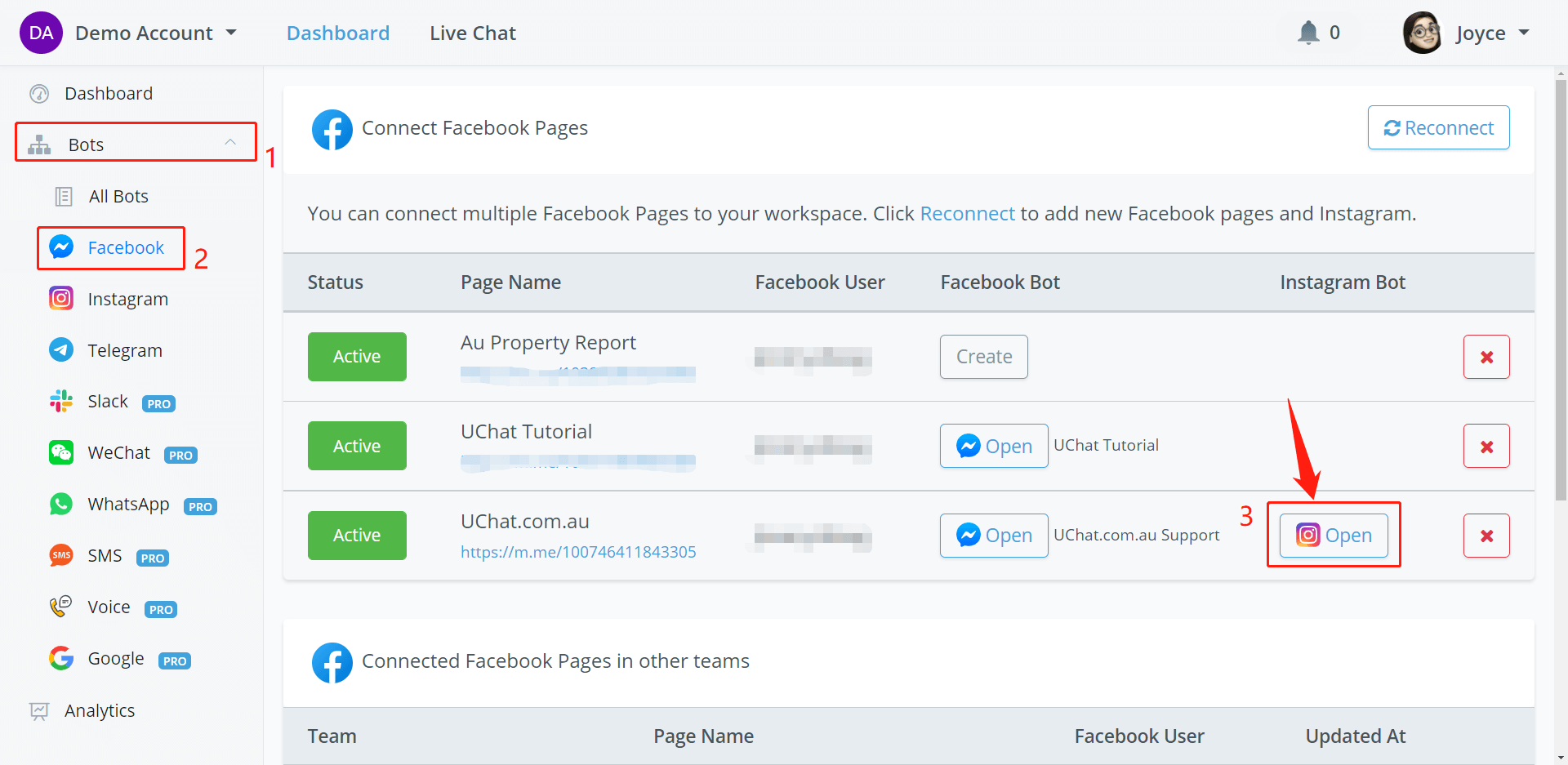Viewport: 1568px width, 765px height.
Task: Click the Page Name column header
Action: 510,282
